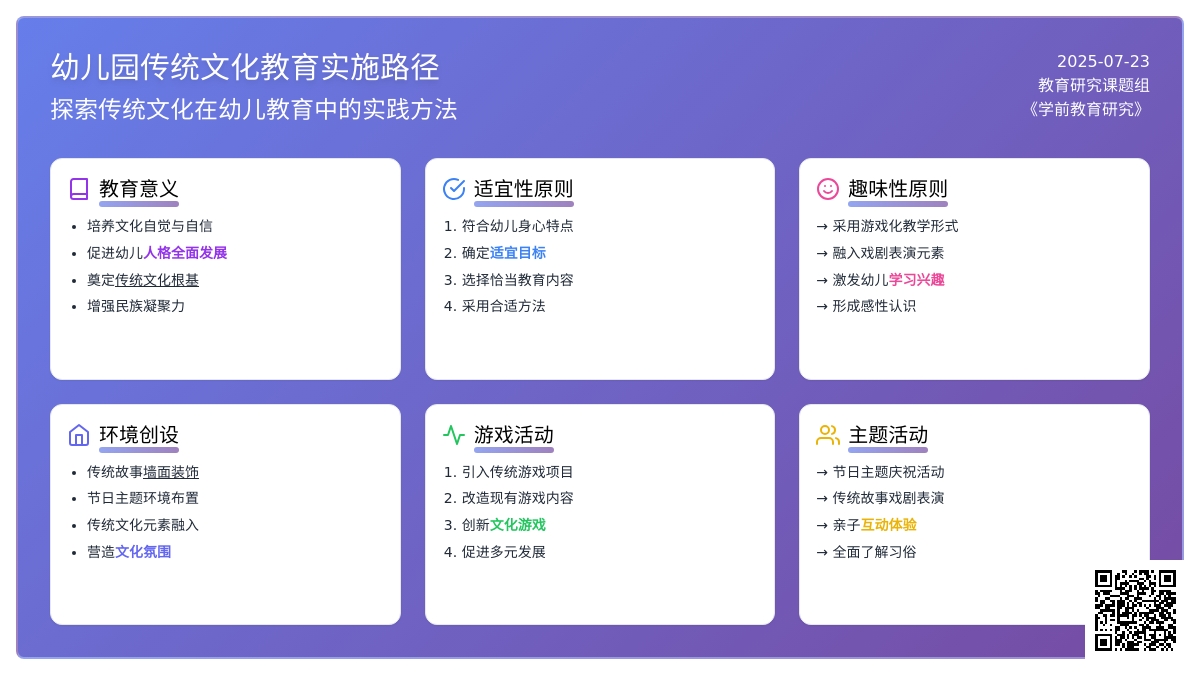The width and height of the screenshot is (1200, 675).
Task: Click the highlighted phrase 人格全面发展
Action: click(x=185, y=253)
